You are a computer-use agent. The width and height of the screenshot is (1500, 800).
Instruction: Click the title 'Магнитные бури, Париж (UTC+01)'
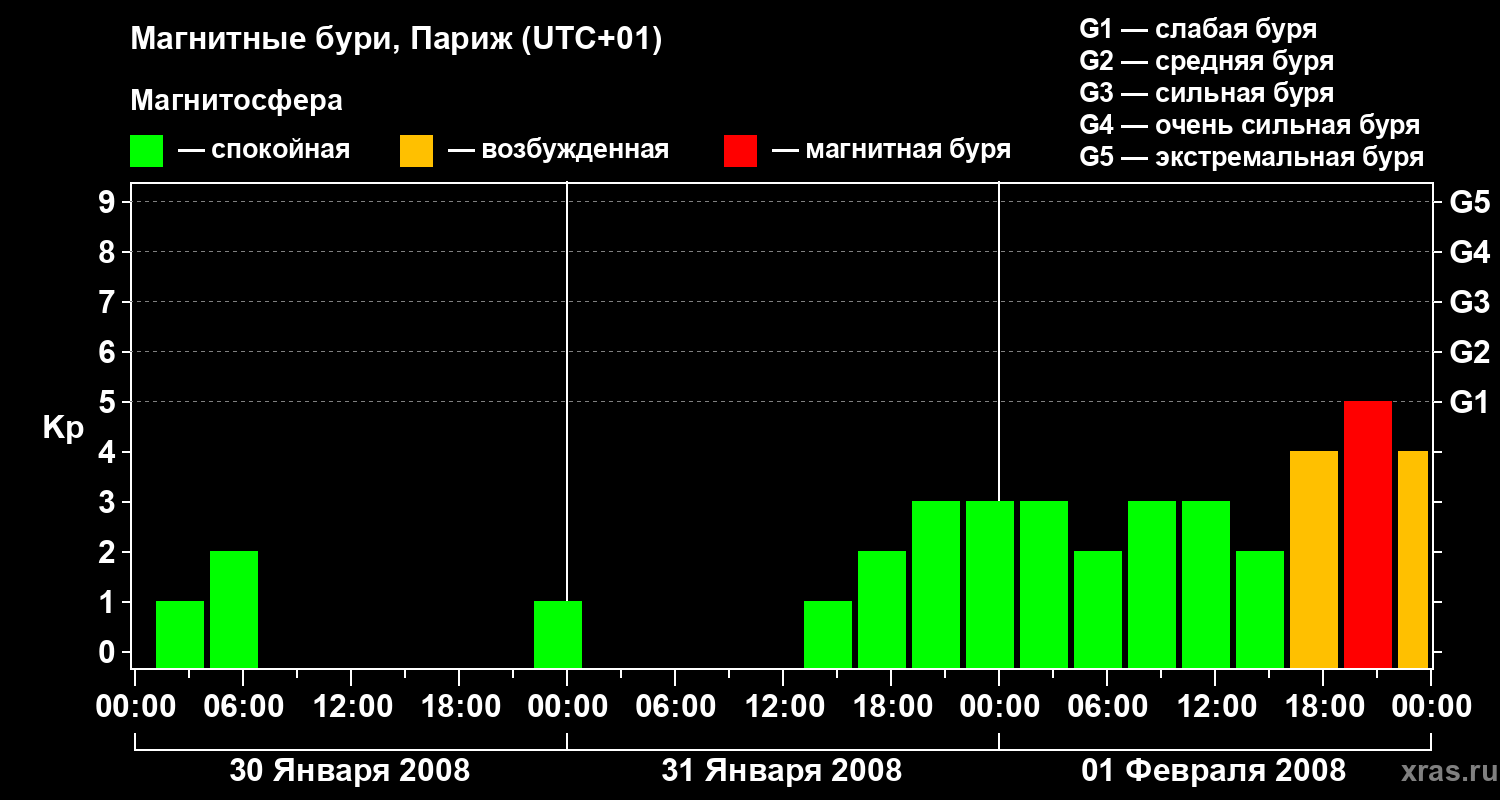tap(396, 40)
